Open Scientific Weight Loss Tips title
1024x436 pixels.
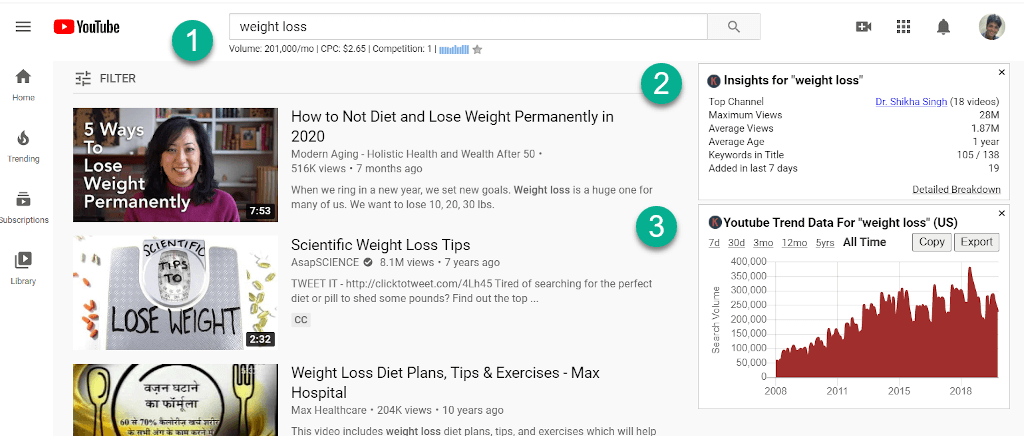(381, 245)
